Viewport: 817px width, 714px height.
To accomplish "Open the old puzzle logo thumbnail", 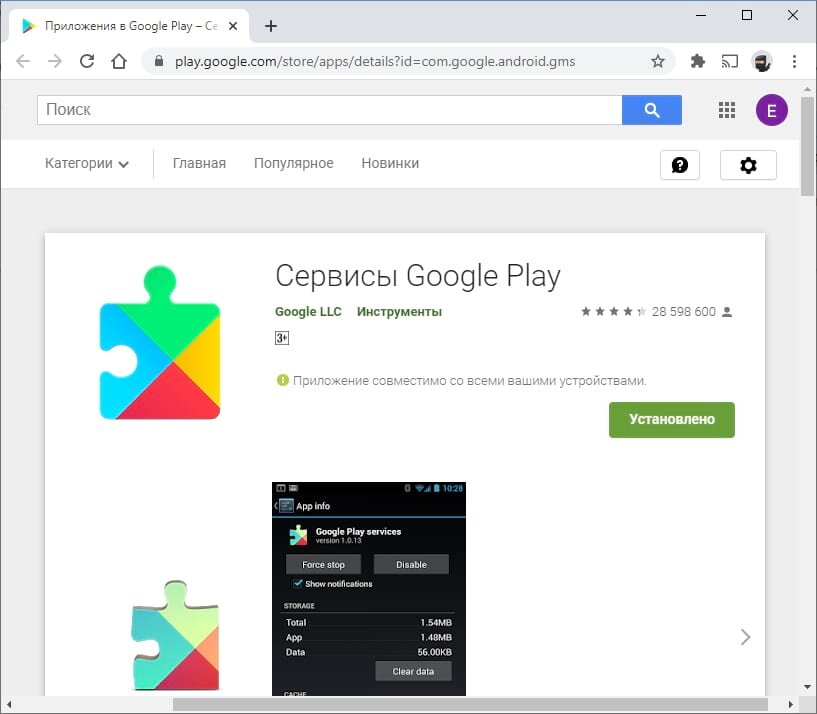I will coord(176,635).
